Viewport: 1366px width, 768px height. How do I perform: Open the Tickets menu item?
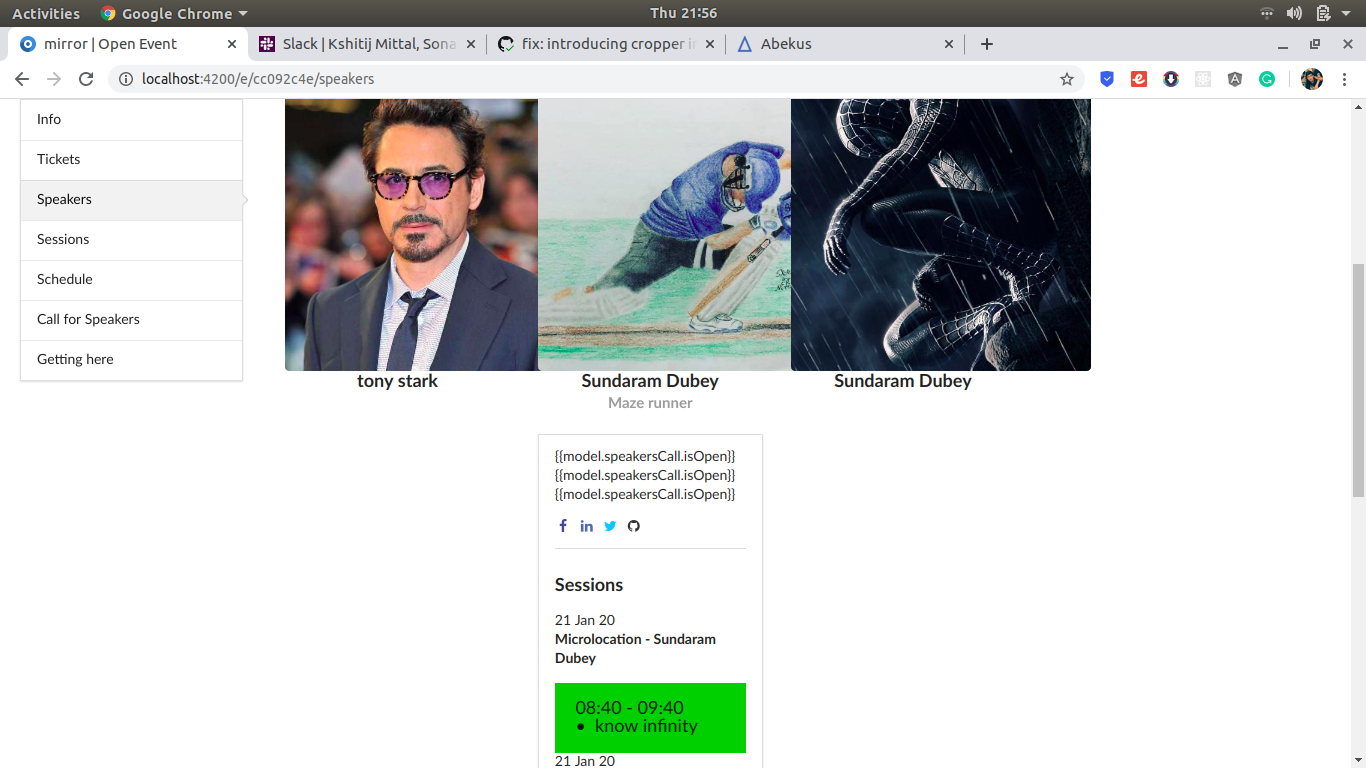point(131,160)
